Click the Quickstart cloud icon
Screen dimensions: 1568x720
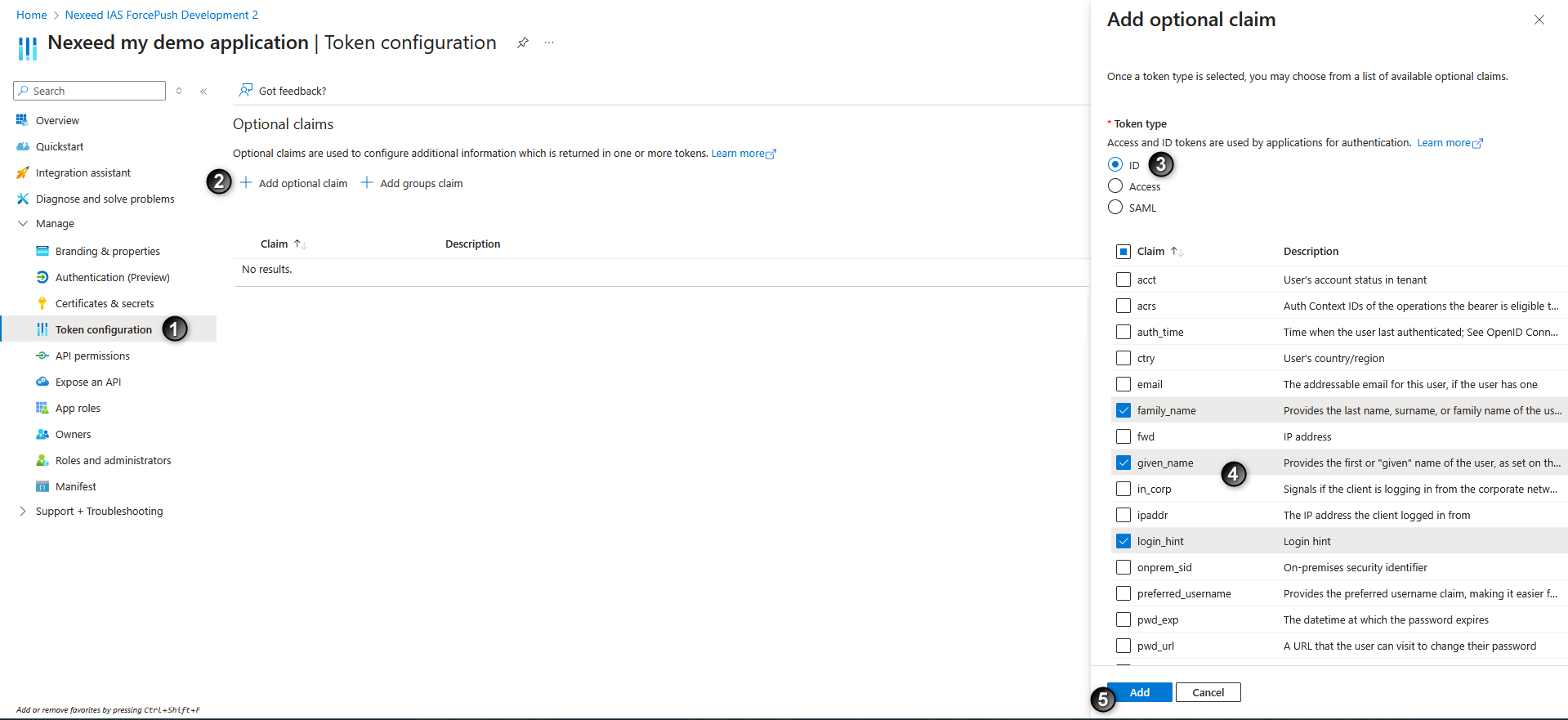pyautogui.click(x=22, y=146)
